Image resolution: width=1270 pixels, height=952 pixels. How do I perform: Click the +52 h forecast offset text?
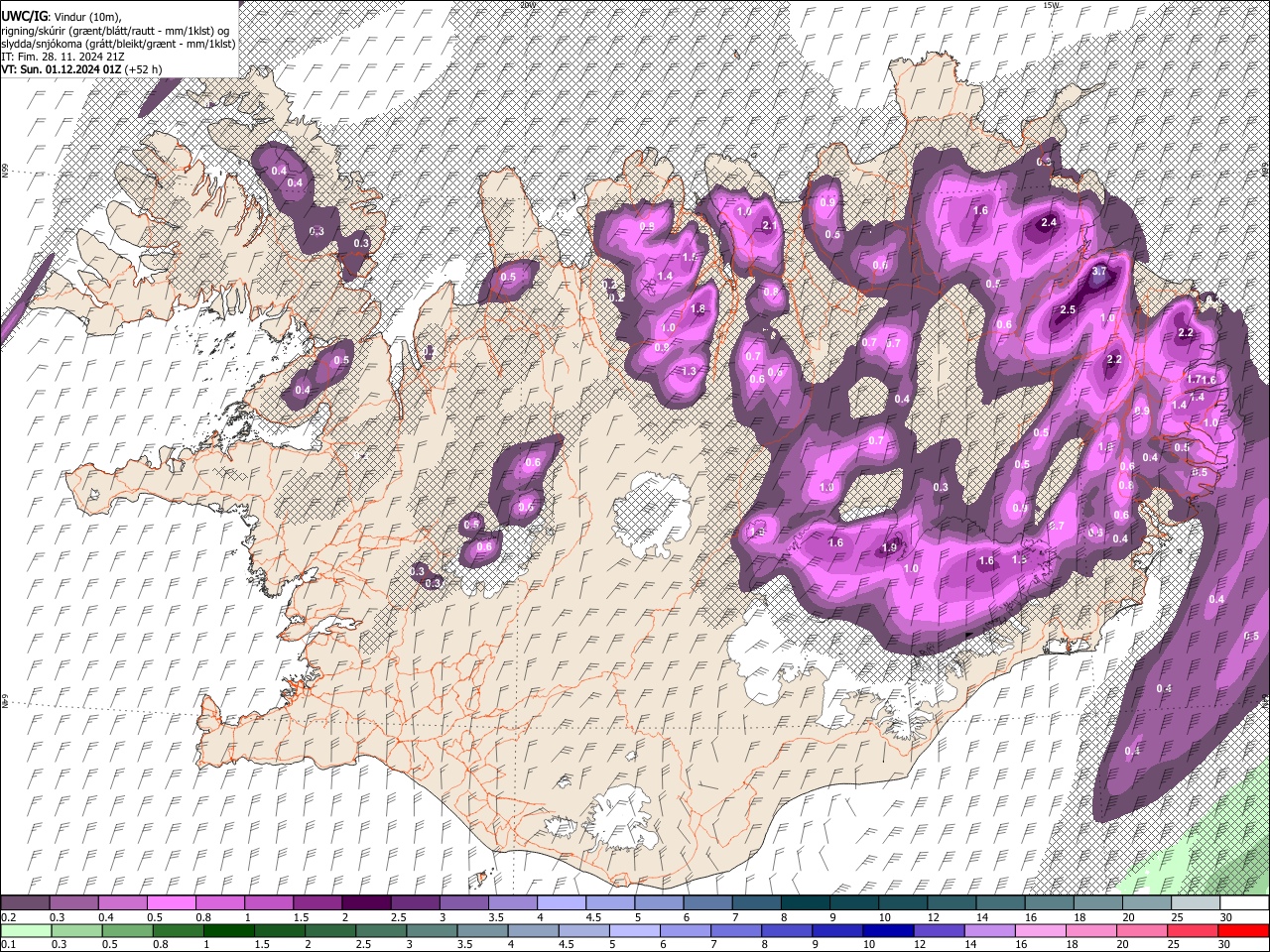tap(144, 69)
